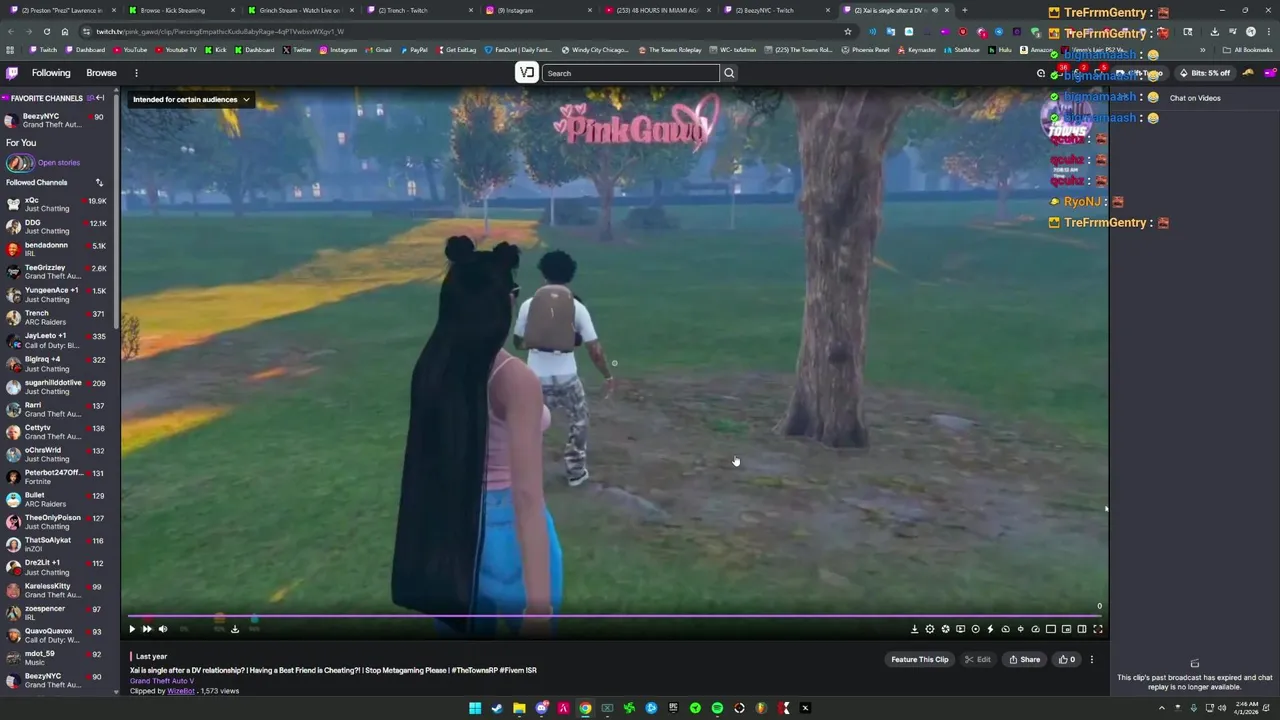Image resolution: width=1280 pixels, height=720 pixels.
Task: Switch to Browse - Kick Streaming browser tab
Action: [180, 10]
